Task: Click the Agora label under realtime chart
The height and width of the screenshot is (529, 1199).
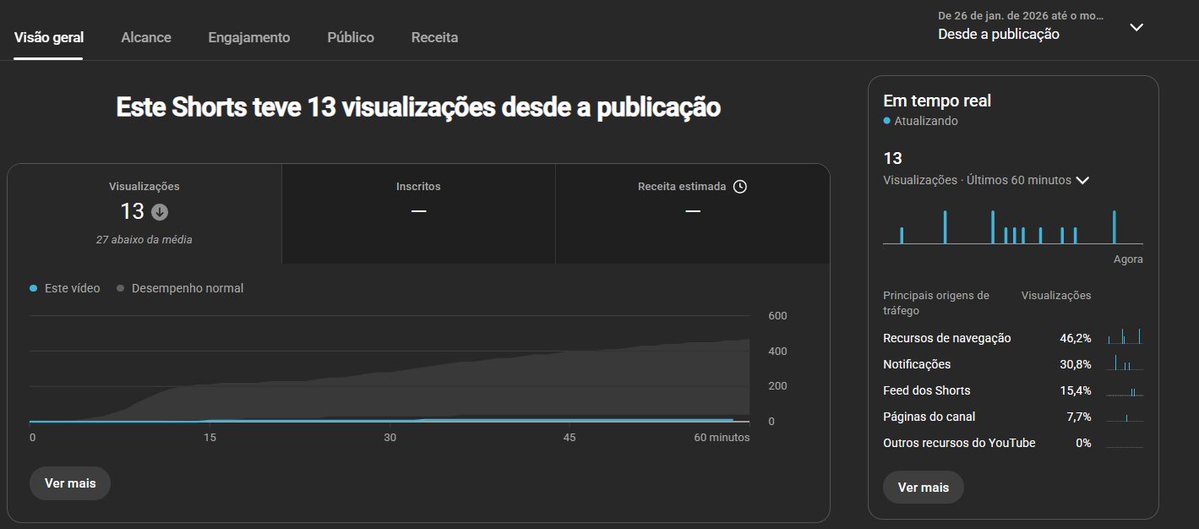Action: coord(1128,259)
